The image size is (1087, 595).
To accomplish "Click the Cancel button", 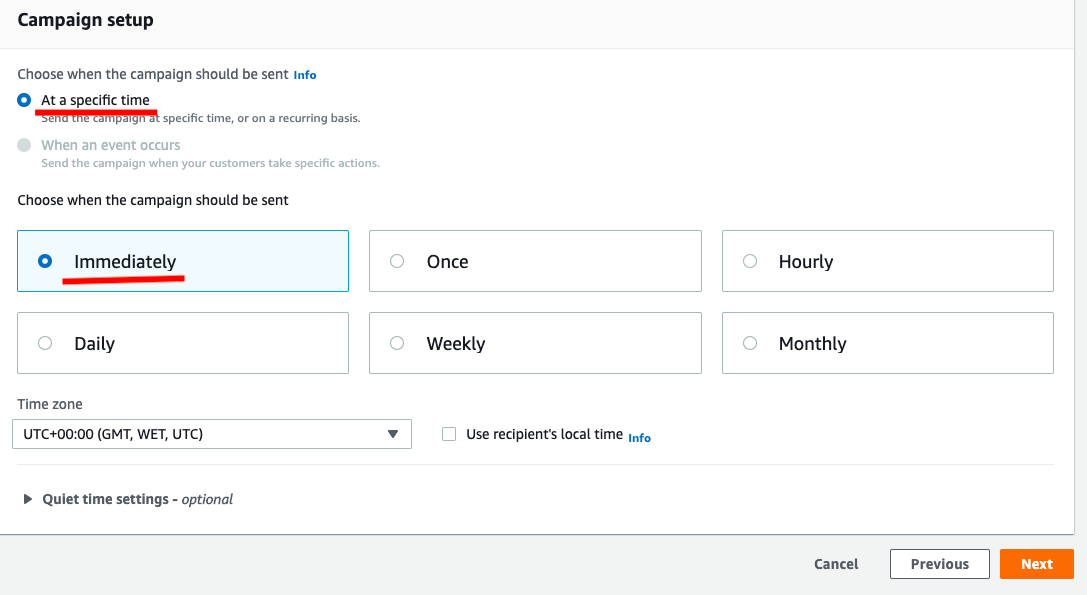I will click(836, 564).
